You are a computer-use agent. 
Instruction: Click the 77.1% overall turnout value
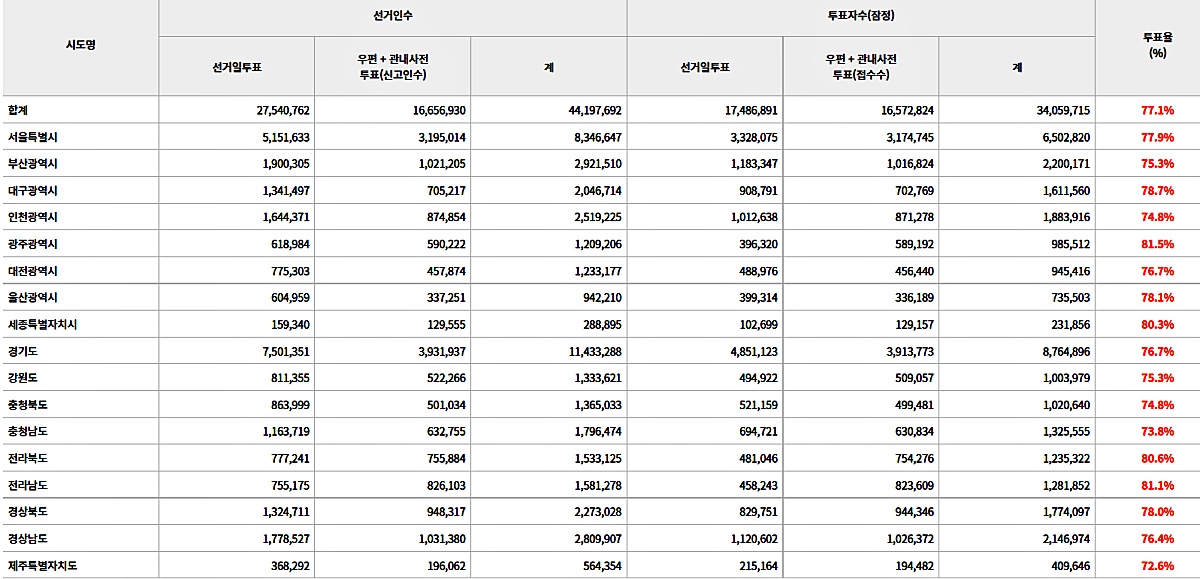tap(1157, 110)
